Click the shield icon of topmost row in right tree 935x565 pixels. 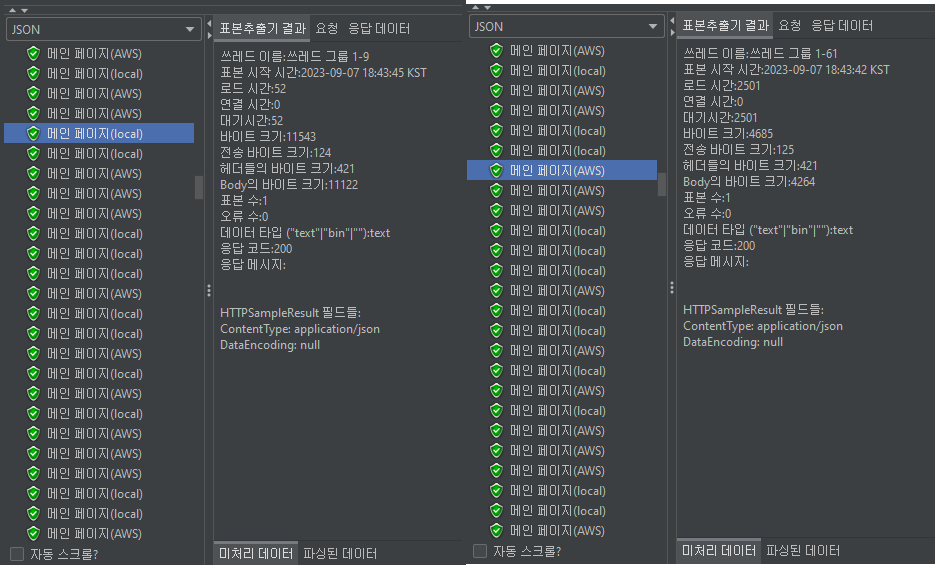[x=496, y=51]
